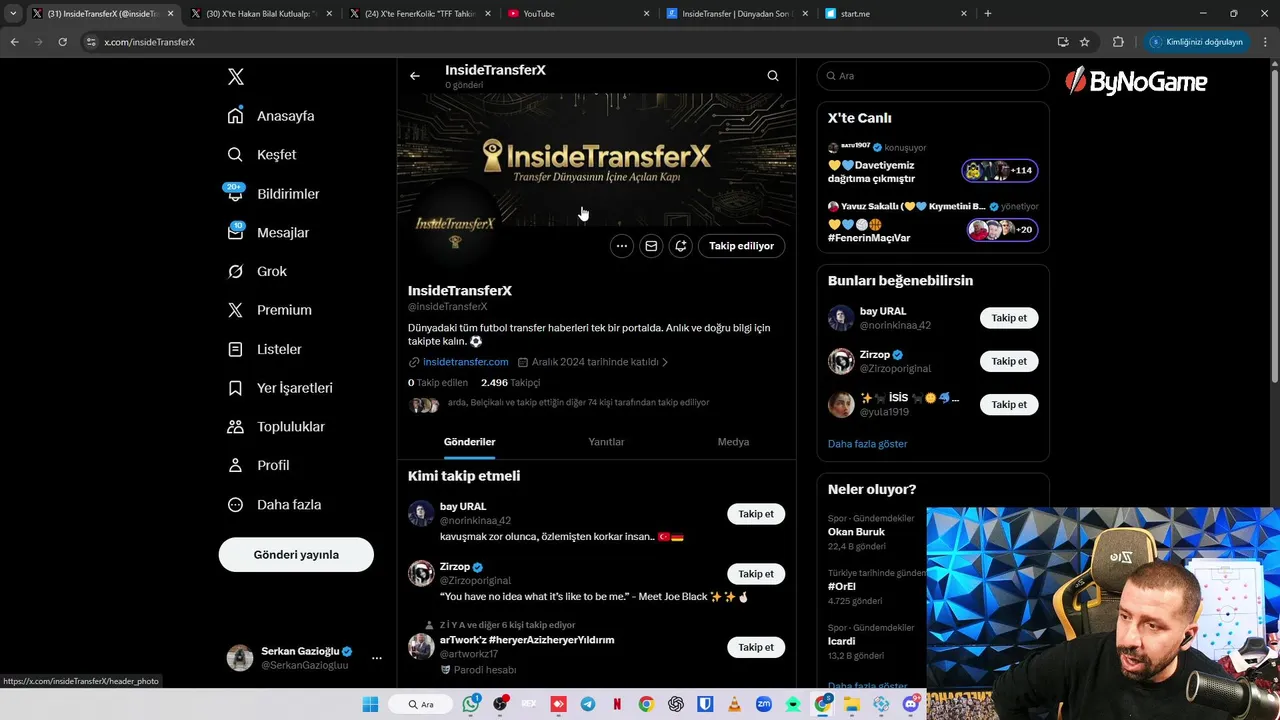
Task: Follow bay URAL in Bunları beğenebilirsin
Action: (x=1009, y=318)
